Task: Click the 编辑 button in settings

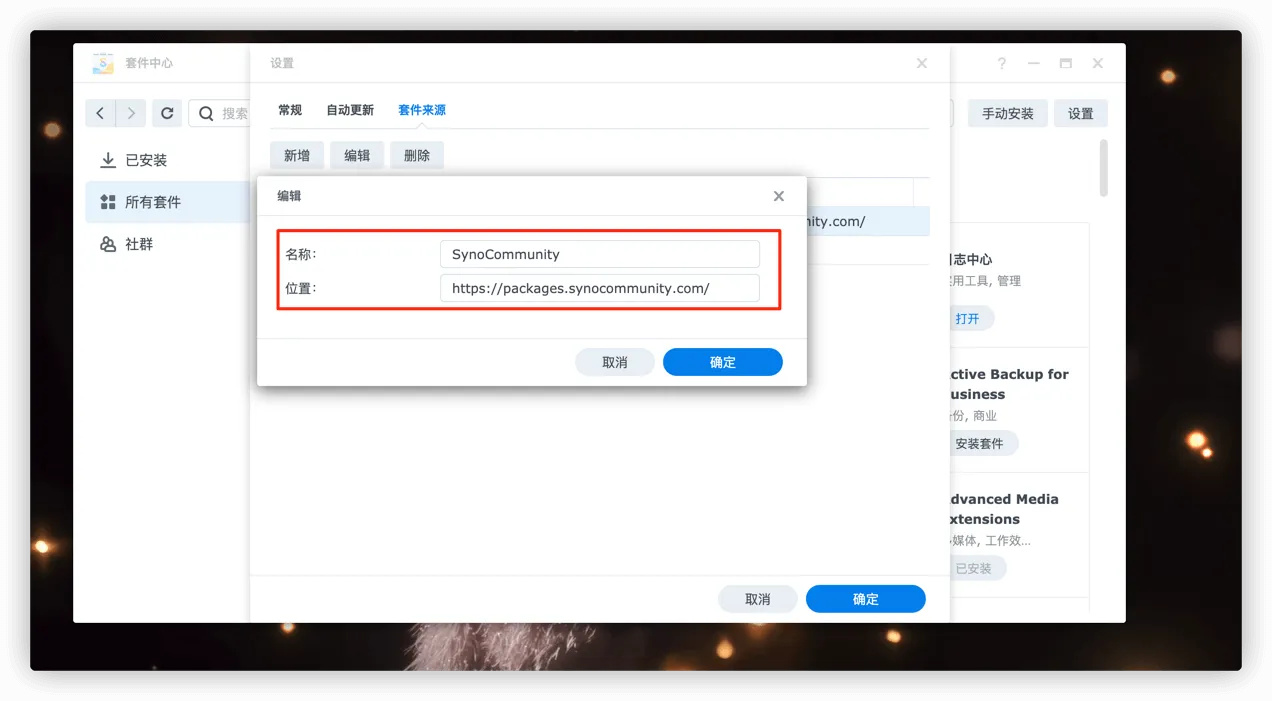Action: pos(357,155)
